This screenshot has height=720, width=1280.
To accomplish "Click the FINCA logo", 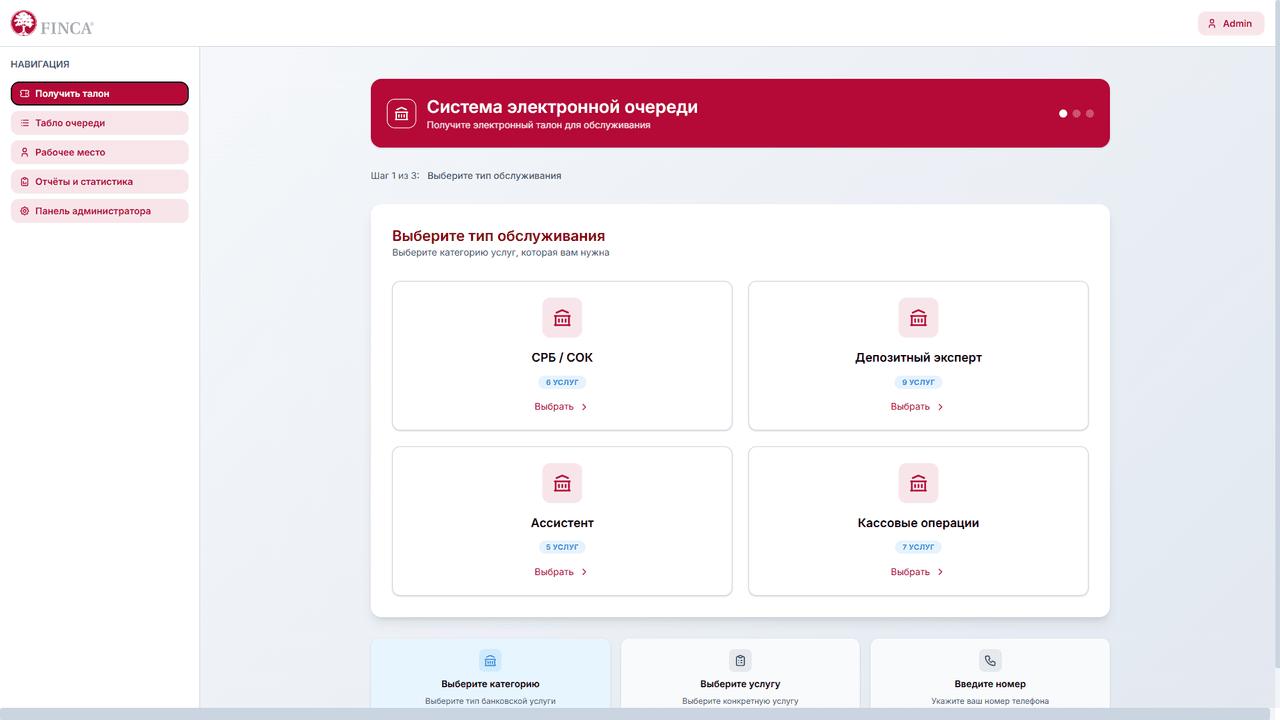I will (x=52, y=23).
